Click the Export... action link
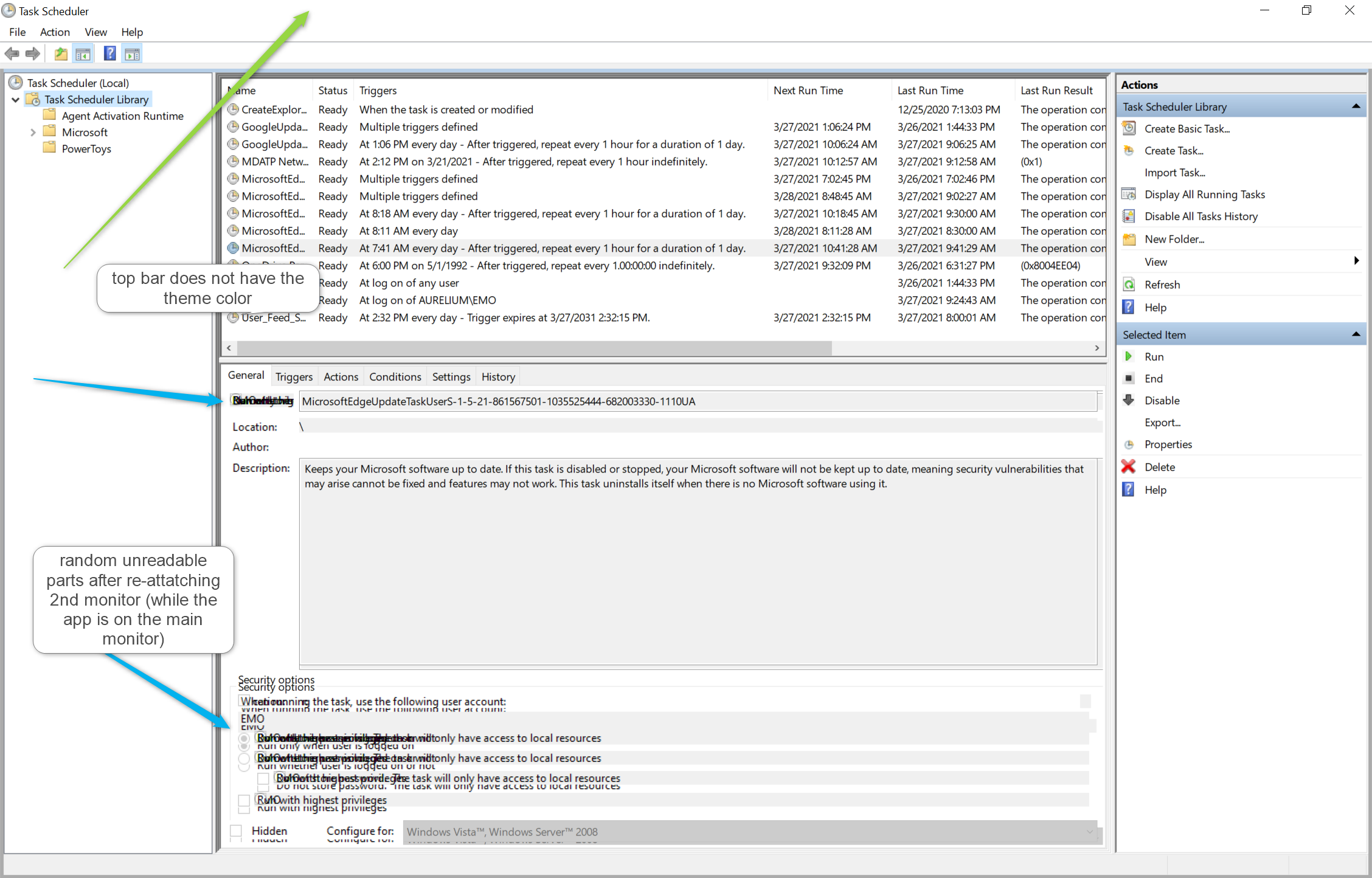Screen dimensions: 1372x878 point(1162,422)
